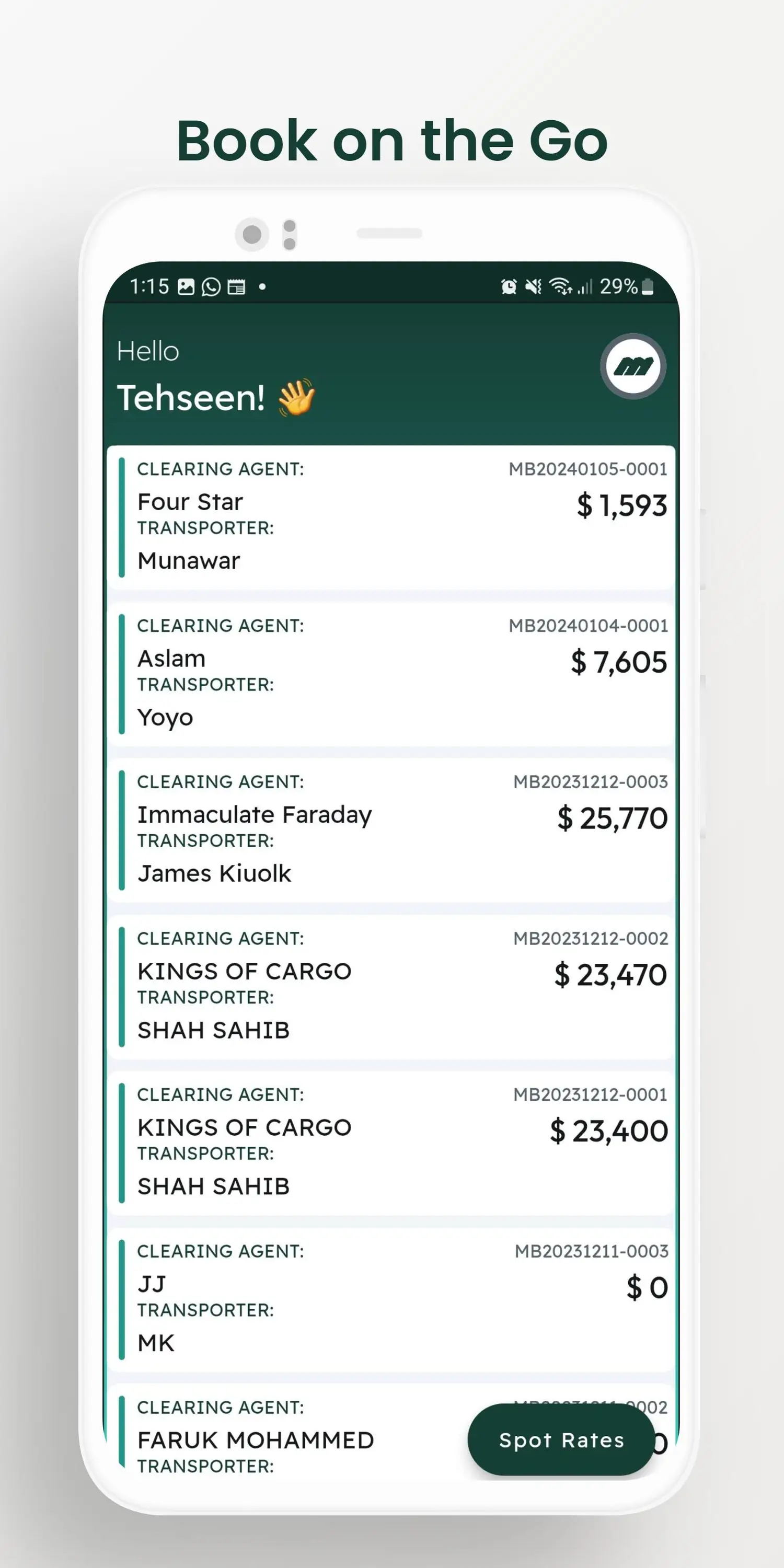Open booking MB20240105-0001

click(587, 469)
